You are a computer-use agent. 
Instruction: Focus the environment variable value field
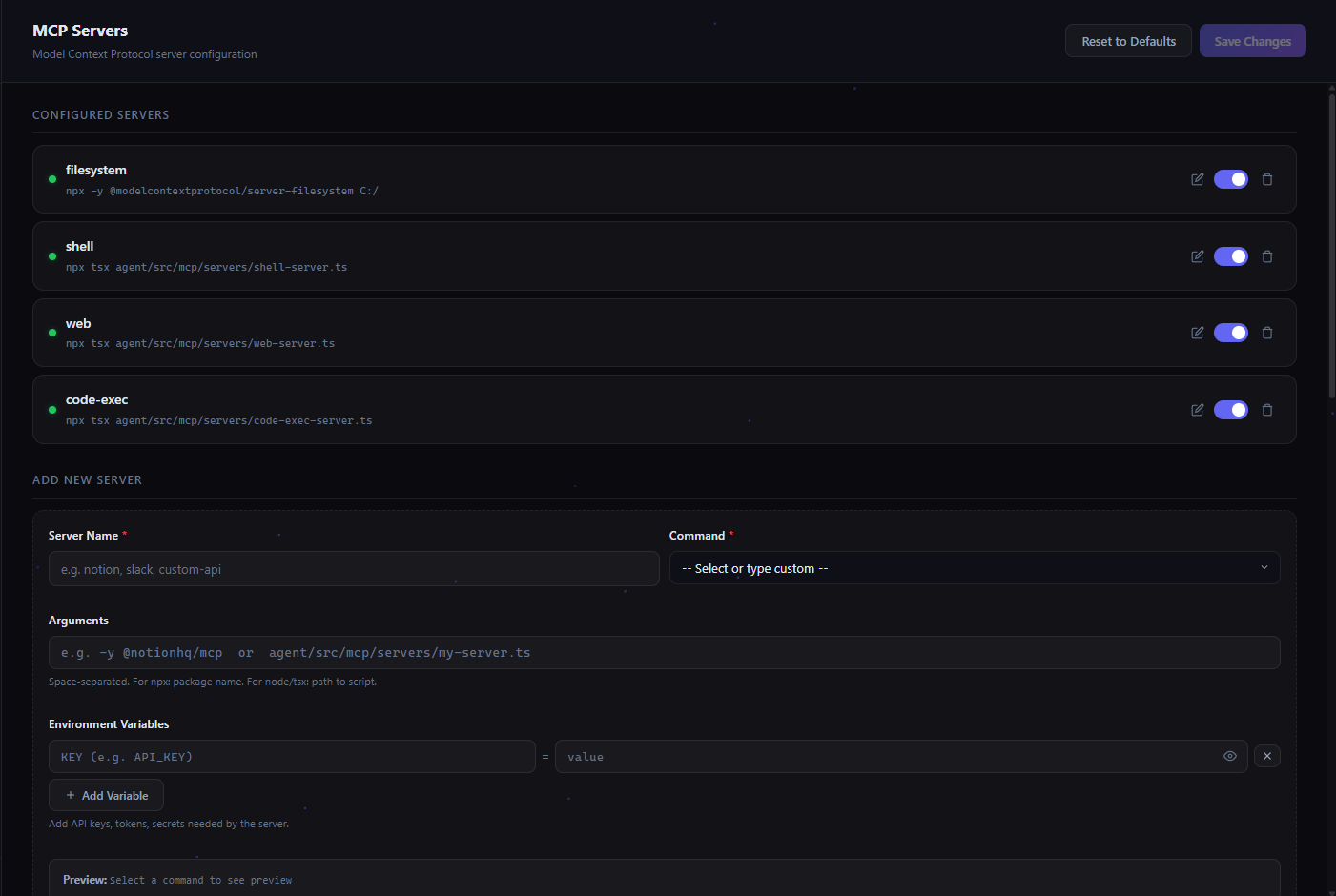click(x=901, y=757)
